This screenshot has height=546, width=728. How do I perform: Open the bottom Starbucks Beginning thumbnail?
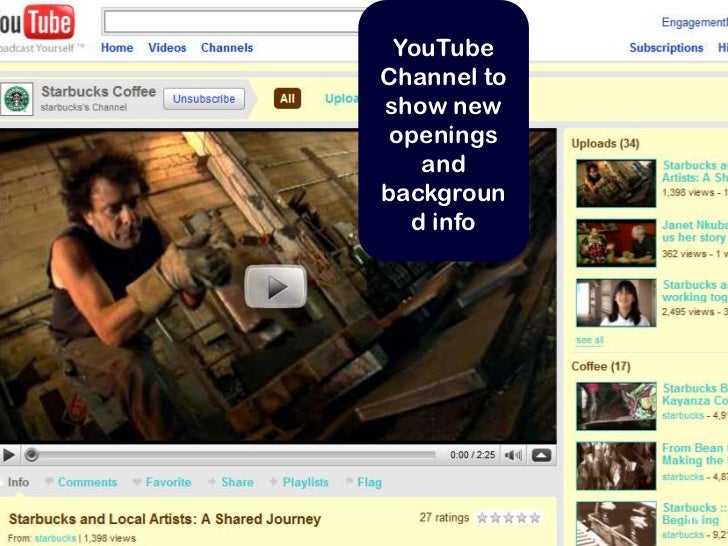[x=616, y=524]
